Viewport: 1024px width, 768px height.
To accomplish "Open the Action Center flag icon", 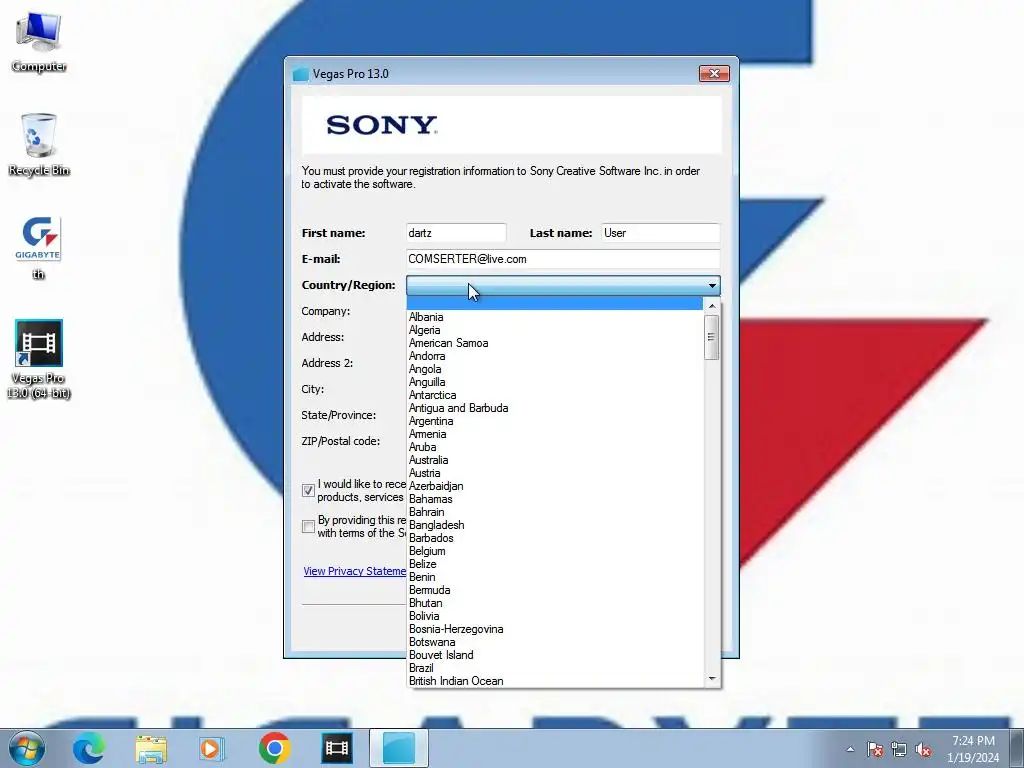I will tap(875, 749).
